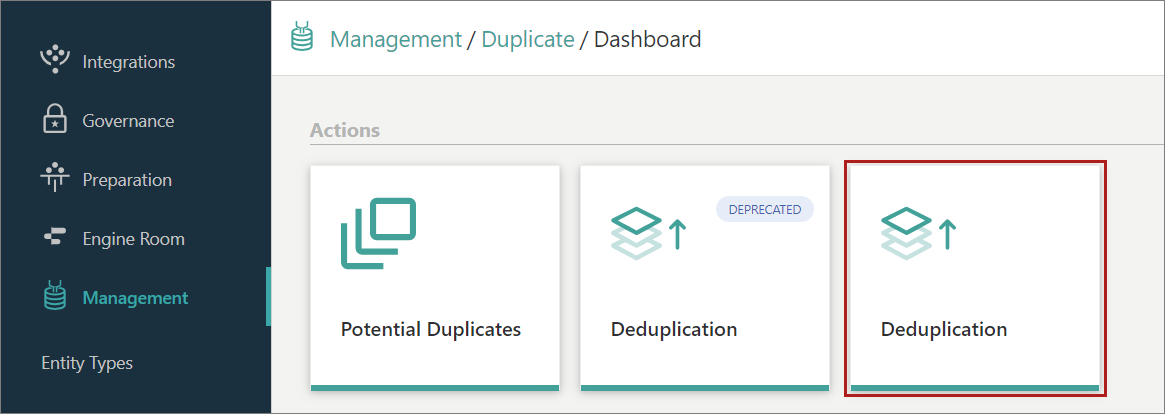The height and width of the screenshot is (414, 1165).
Task: Click the Governance padlock icon
Action: [55, 120]
